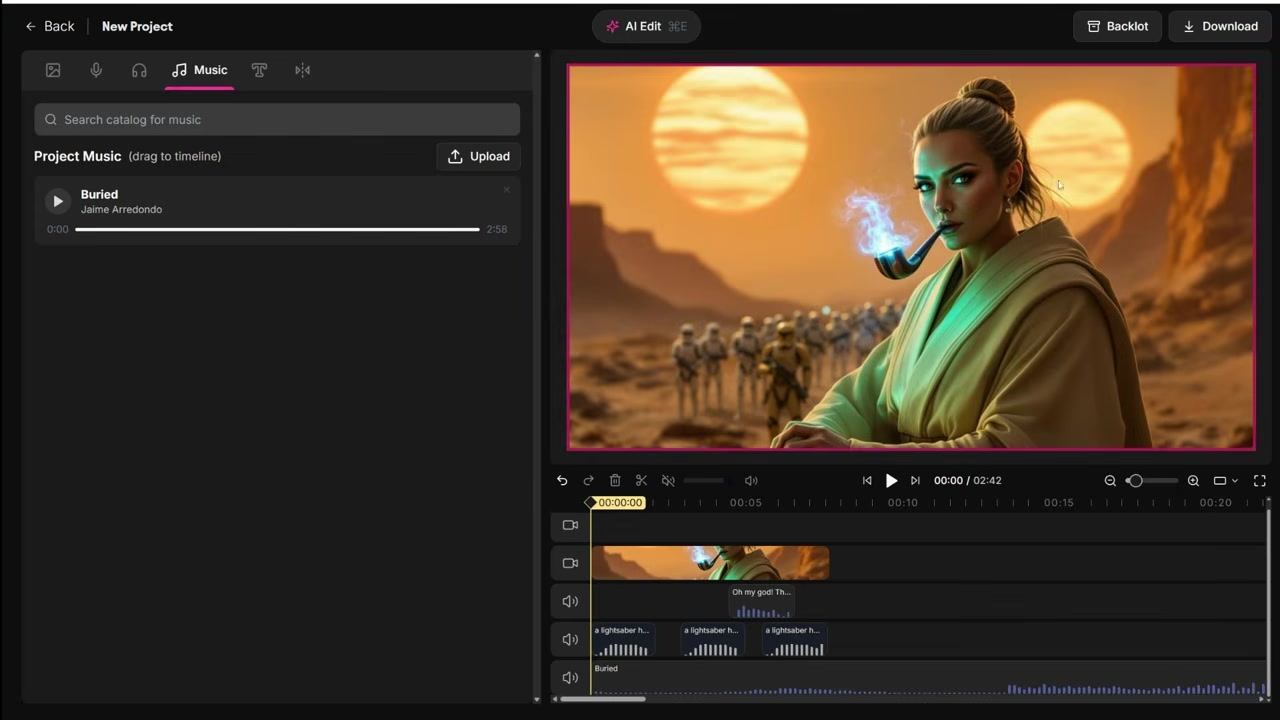Zoom in the timeline

point(1193,480)
